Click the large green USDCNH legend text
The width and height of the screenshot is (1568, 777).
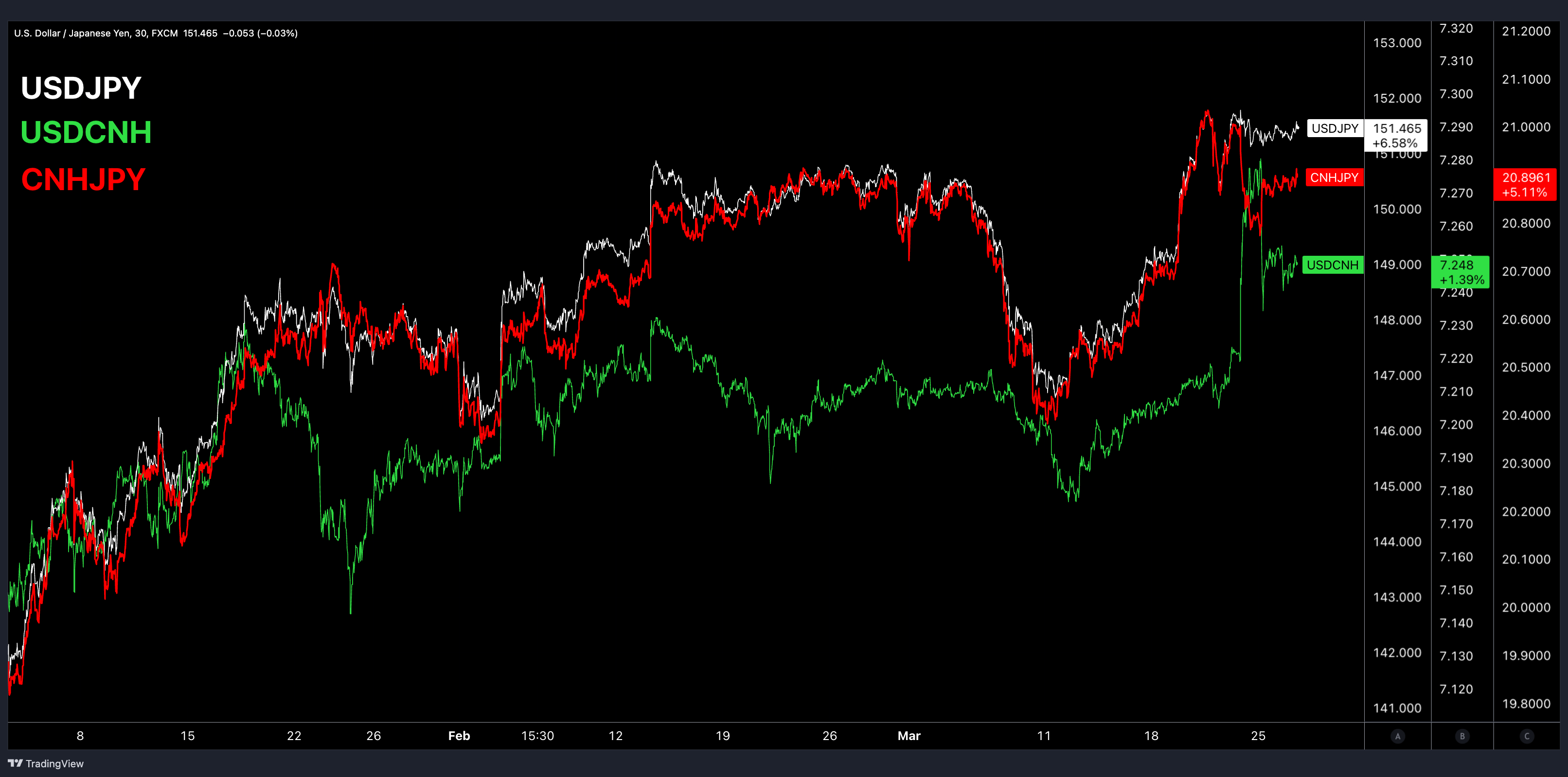[x=86, y=132]
